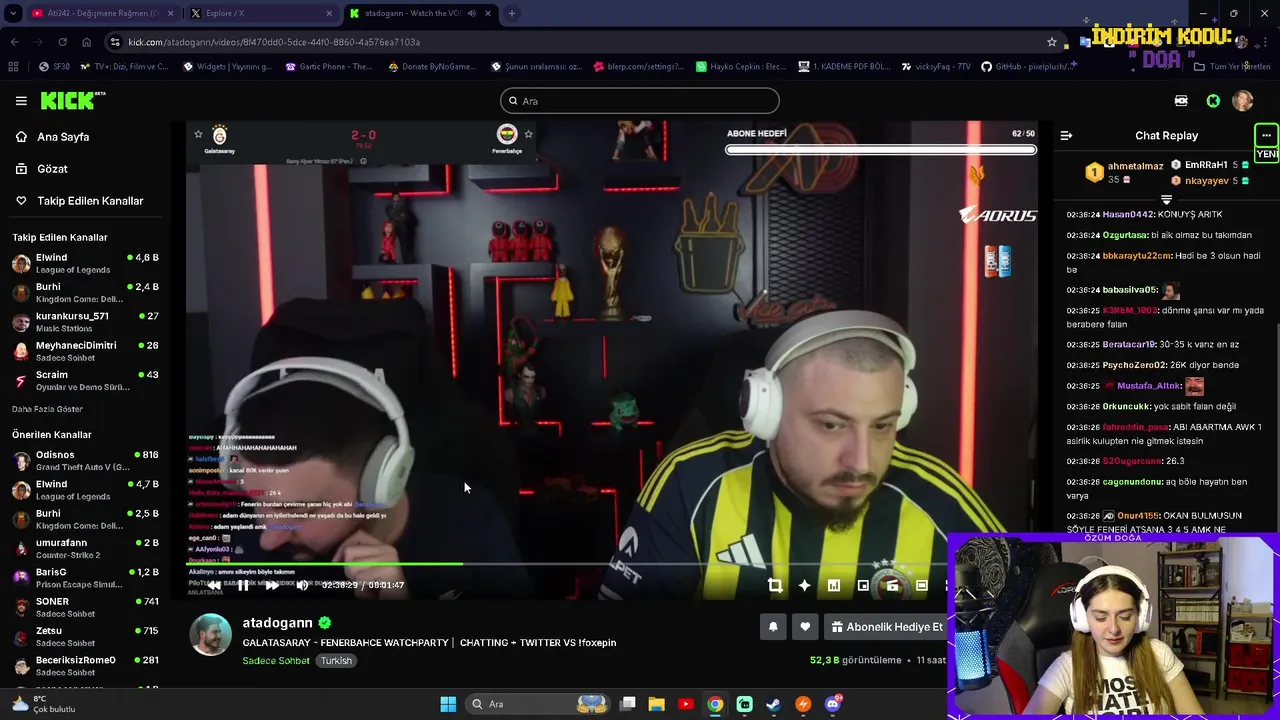The image size is (1280, 720).
Task: Open BeceriksizRome0 recommended channel
Action: [x=85, y=666]
